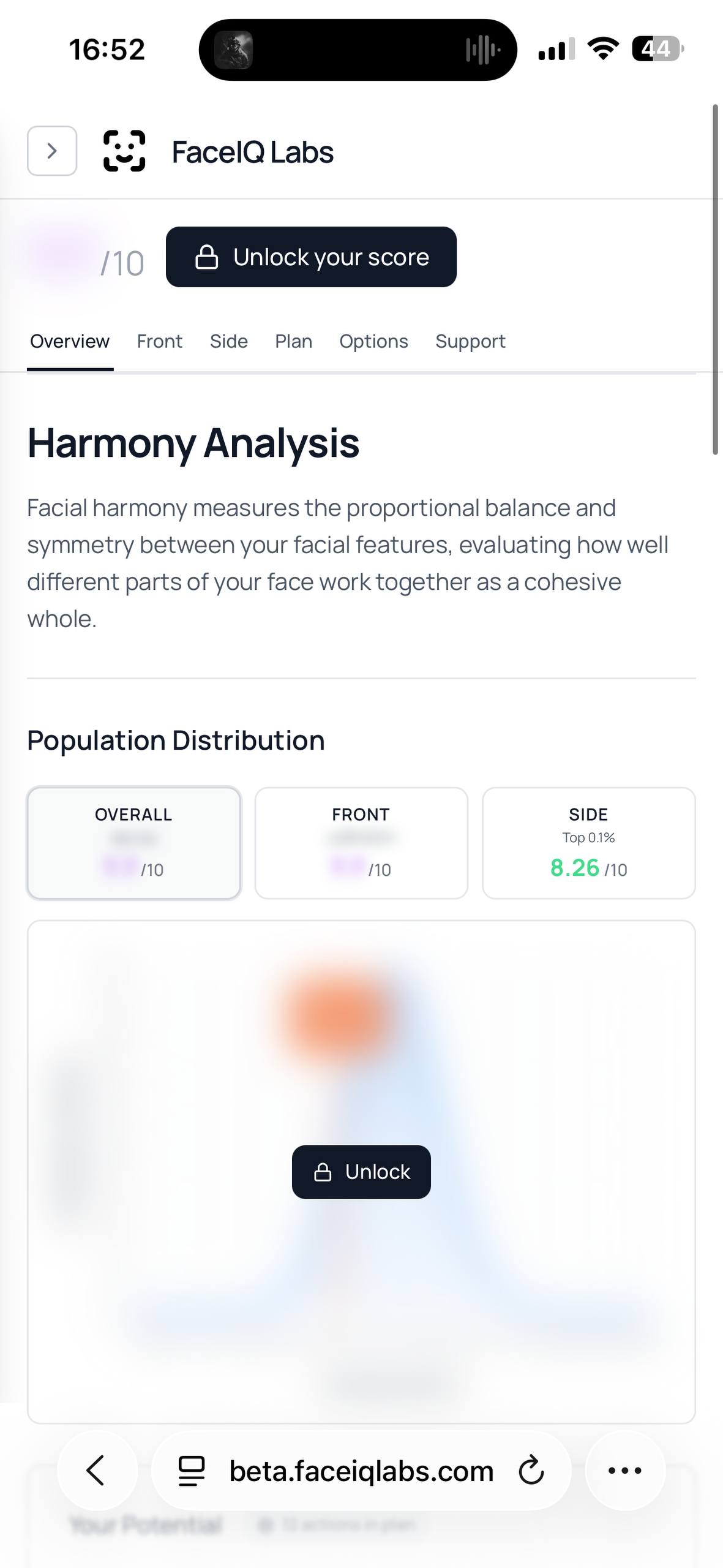Choose the FRONT distribution card
The height and width of the screenshot is (1568, 723).
point(361,843)
